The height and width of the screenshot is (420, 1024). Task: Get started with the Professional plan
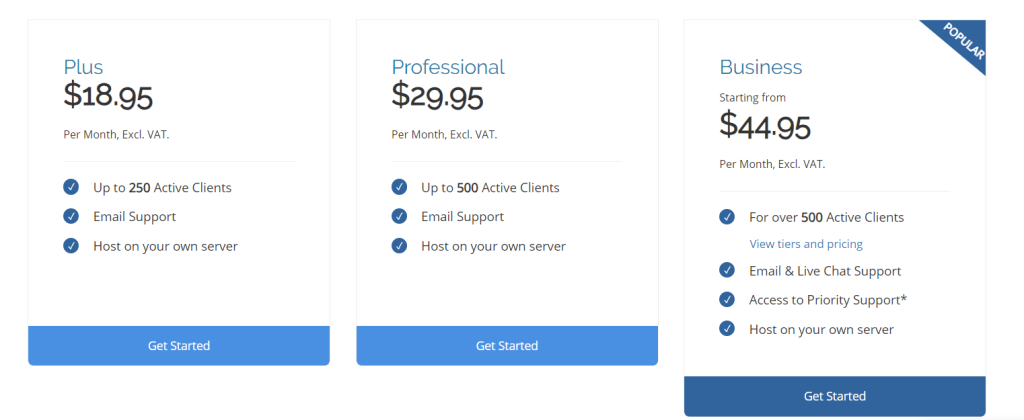coord(507,346)
